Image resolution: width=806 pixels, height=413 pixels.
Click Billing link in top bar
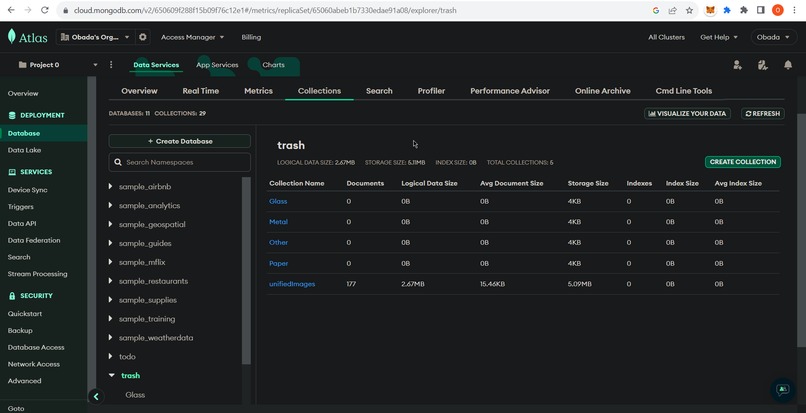pos(251,37)
